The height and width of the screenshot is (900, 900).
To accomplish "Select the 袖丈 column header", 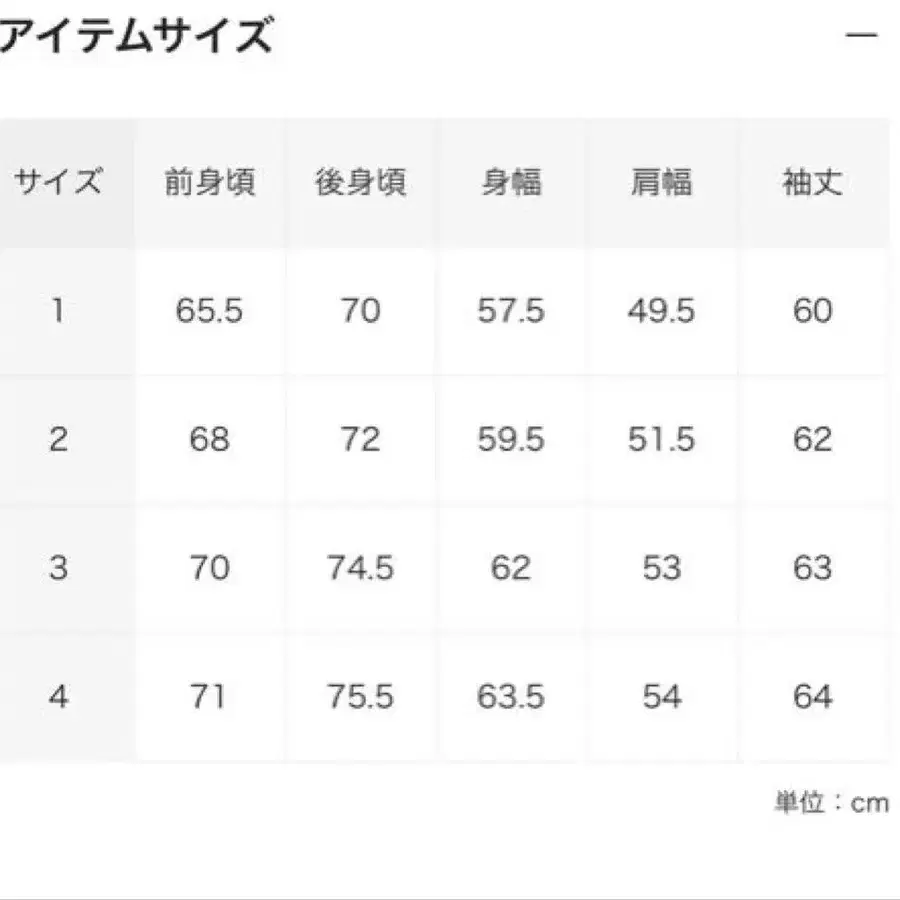I will tap(812, 180).
